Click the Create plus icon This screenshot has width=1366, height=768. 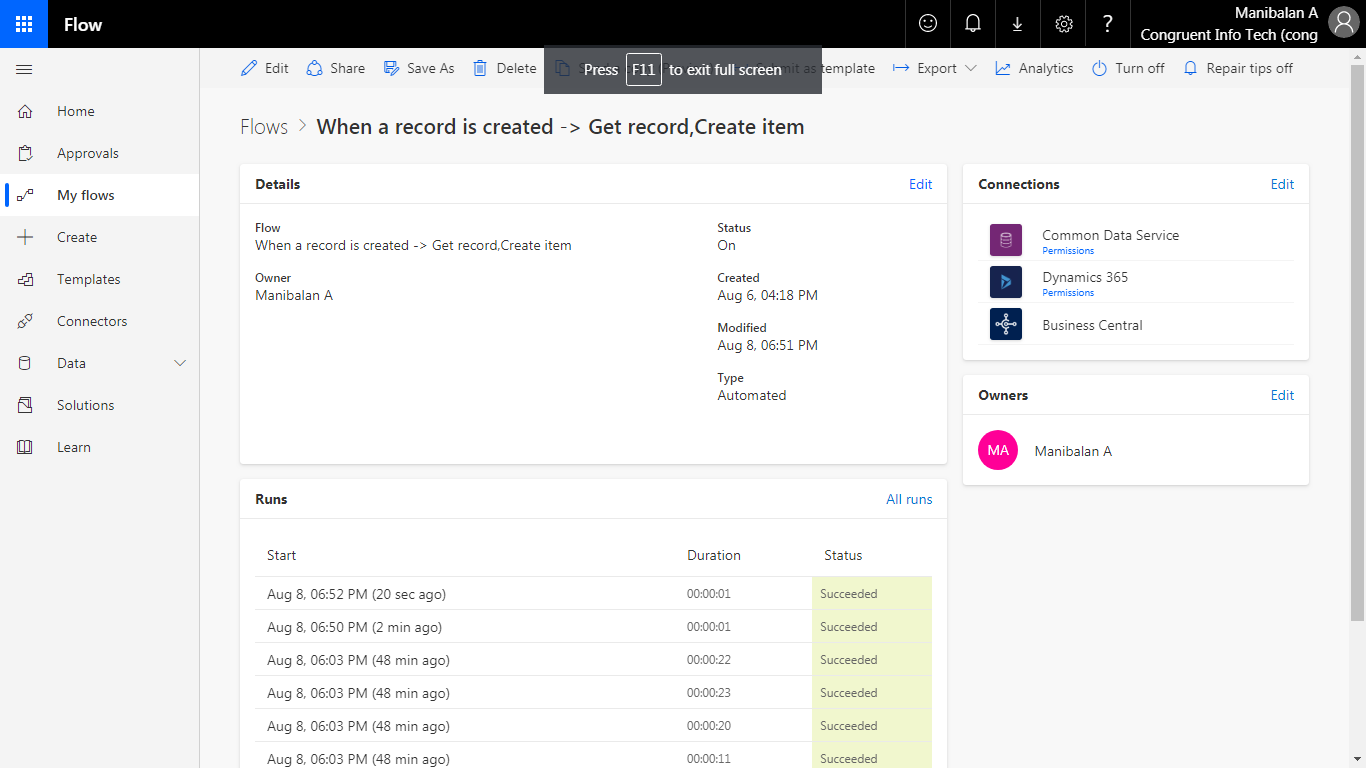click(x=25, y=237)
